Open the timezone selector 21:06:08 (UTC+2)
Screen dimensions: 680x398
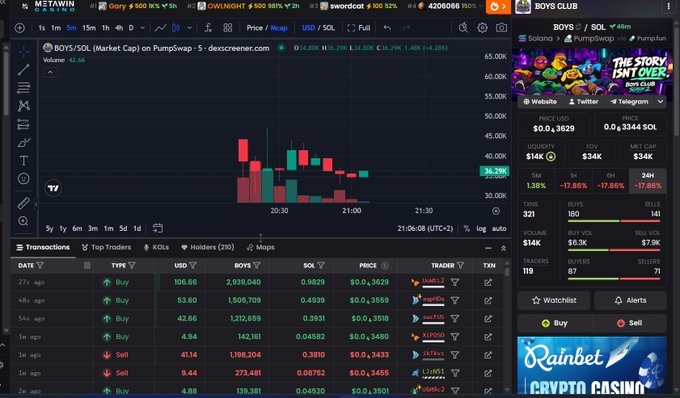(425, 228)
